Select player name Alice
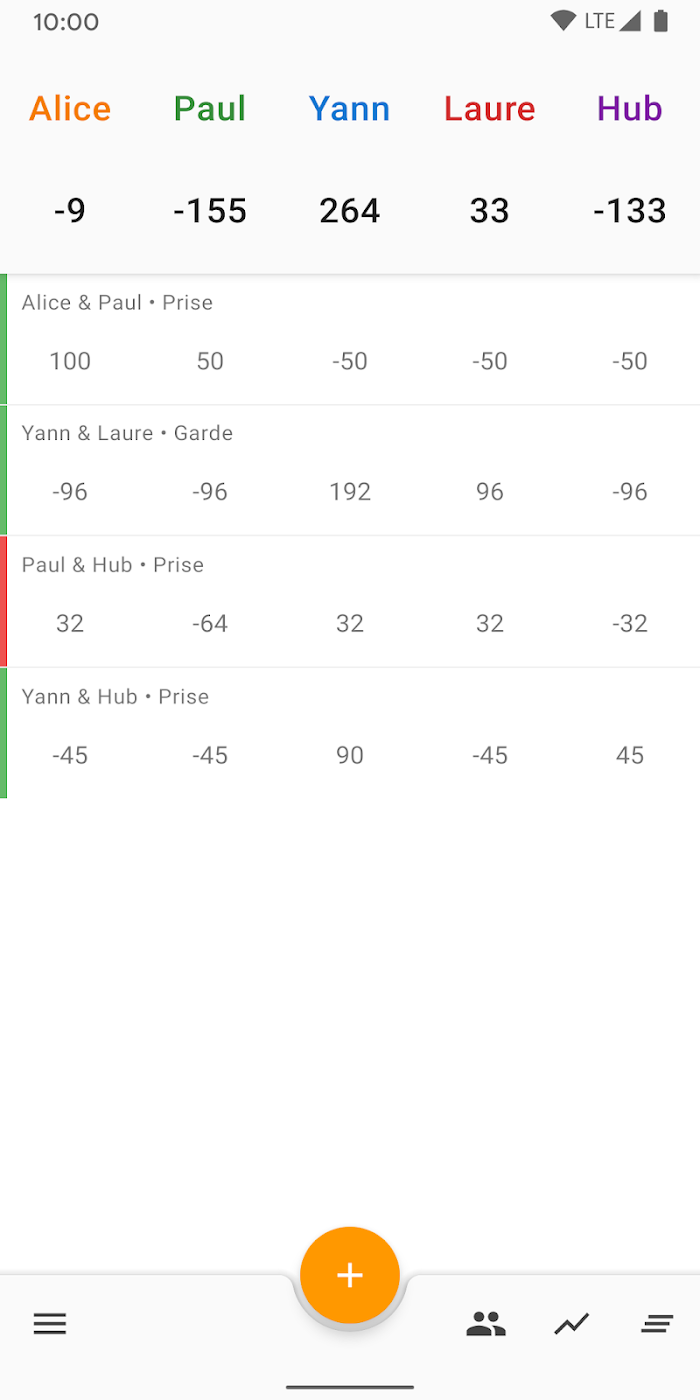700x1400 pixels. [70, 108]
